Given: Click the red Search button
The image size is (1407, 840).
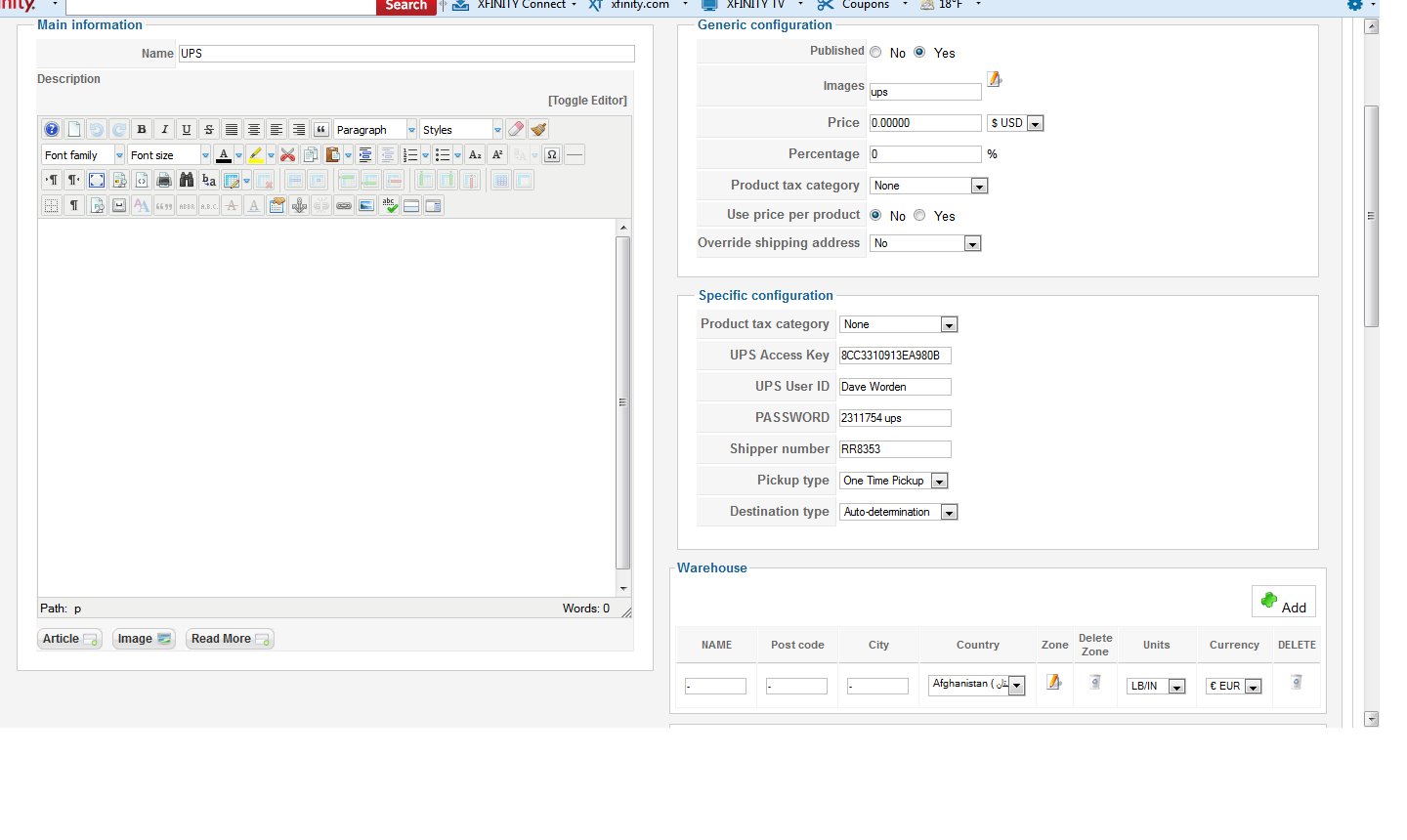Looking at the screenshot, I should pos(406,6).
